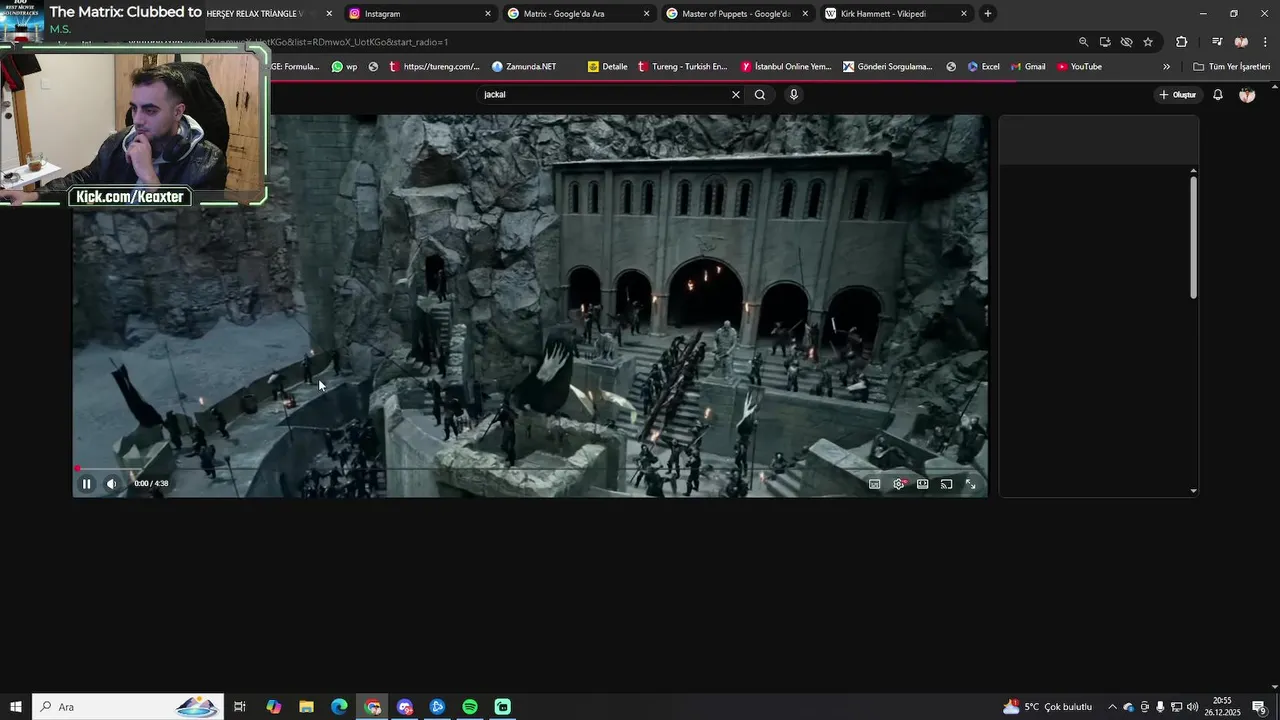Image resolution: width=1280 pixels, height=720 pixels.
Task: Open the Excel bookmark
Action: (984, 67)
